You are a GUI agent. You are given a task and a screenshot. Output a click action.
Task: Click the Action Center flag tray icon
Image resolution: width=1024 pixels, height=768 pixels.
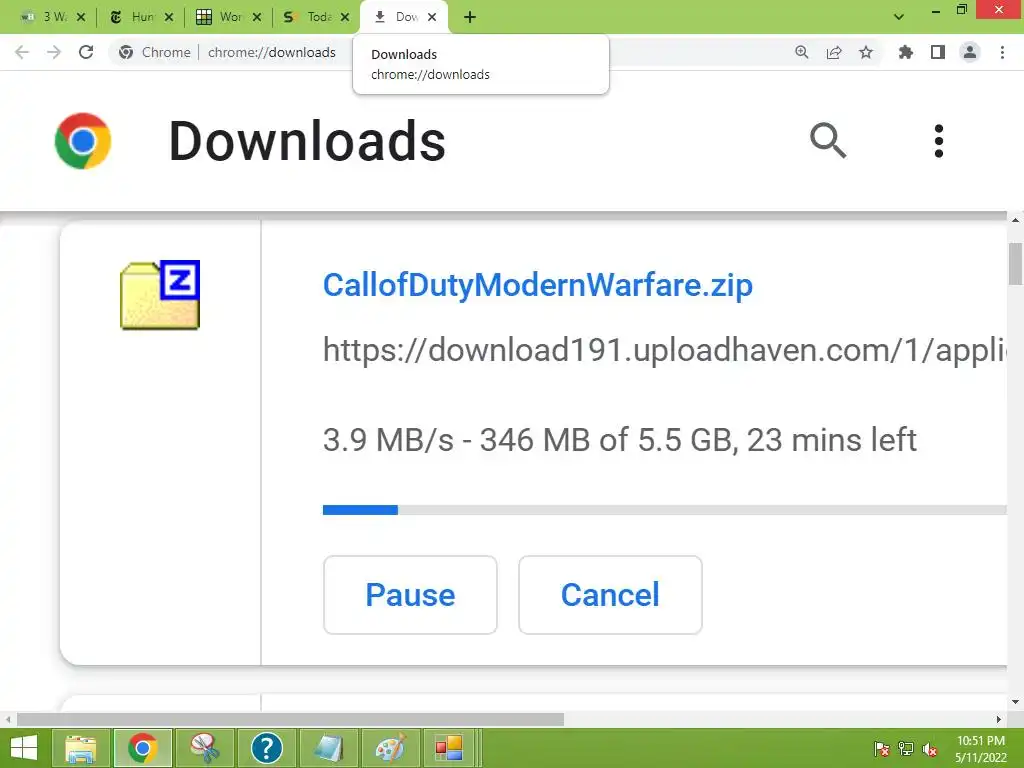point(881,749)
